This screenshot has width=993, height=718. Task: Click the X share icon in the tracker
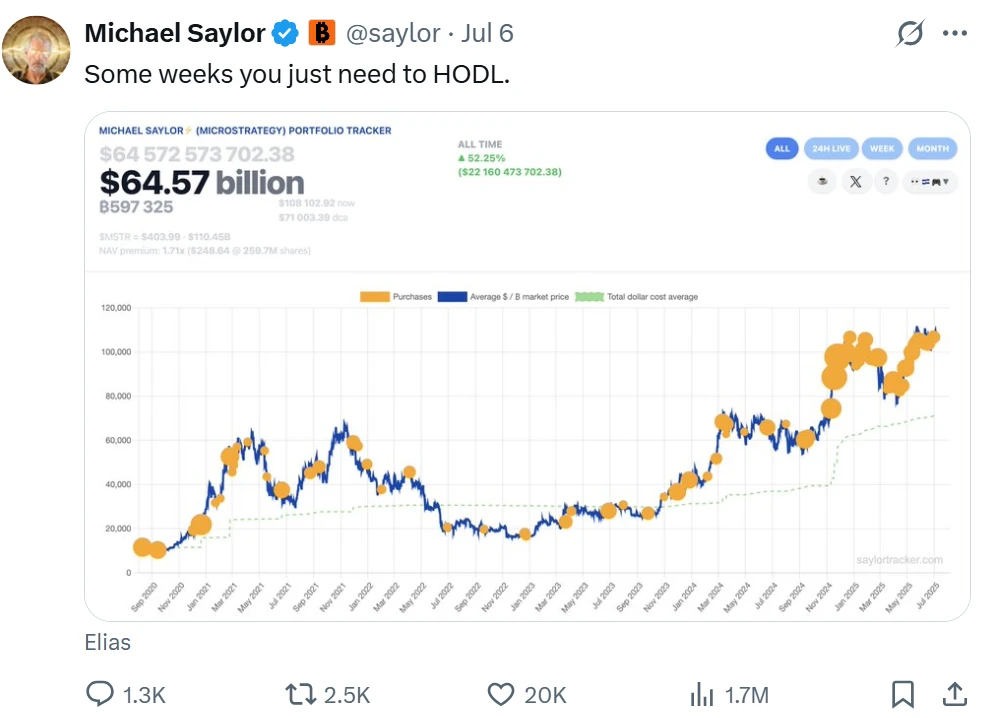855,181
